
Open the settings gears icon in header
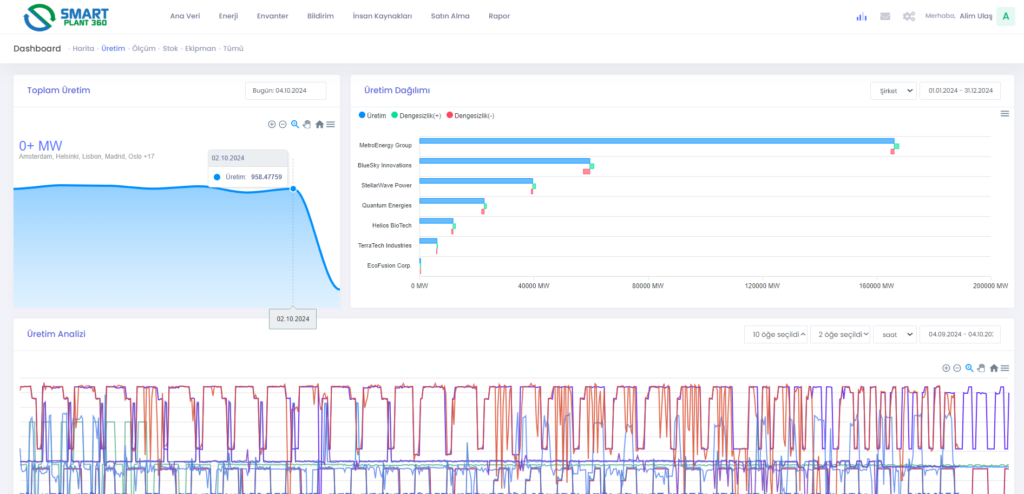coord(909,16)
